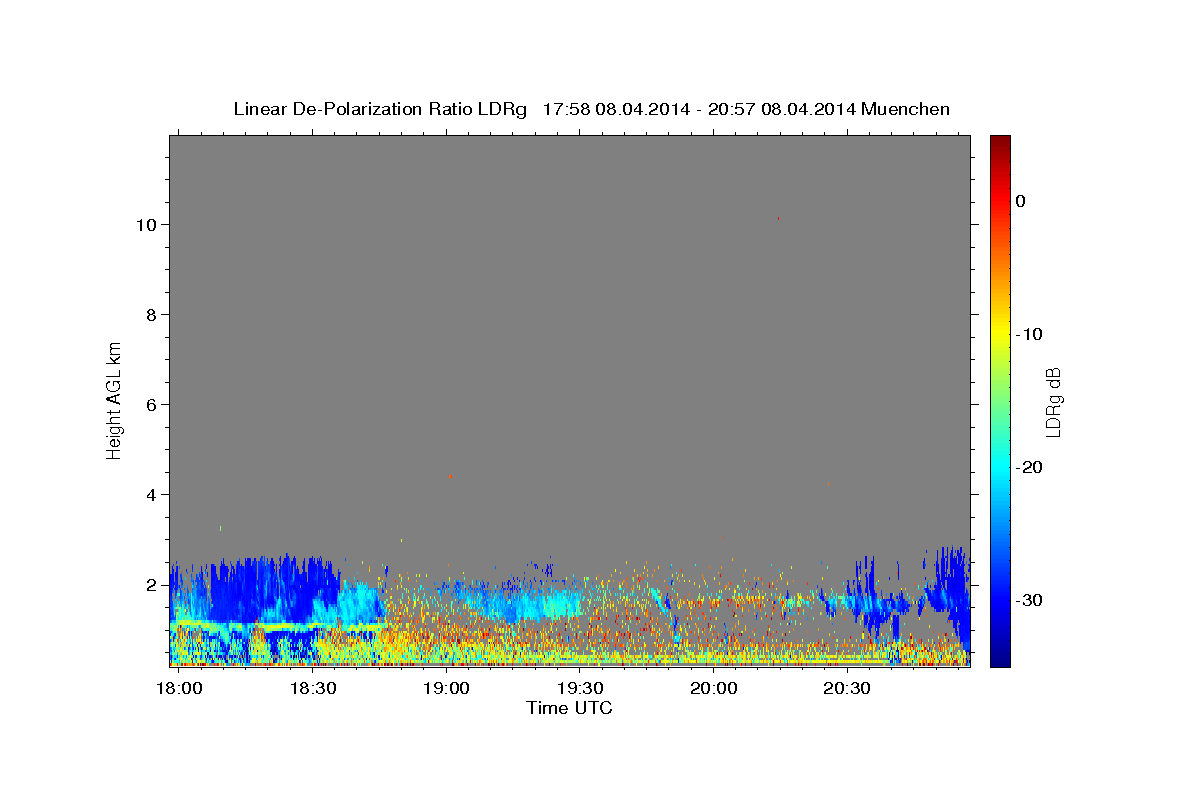Image resolution: width=1200 pixels, height=800 pixels.
Task: Click the "Time UTC" axis label
Action: coord(569,708)
